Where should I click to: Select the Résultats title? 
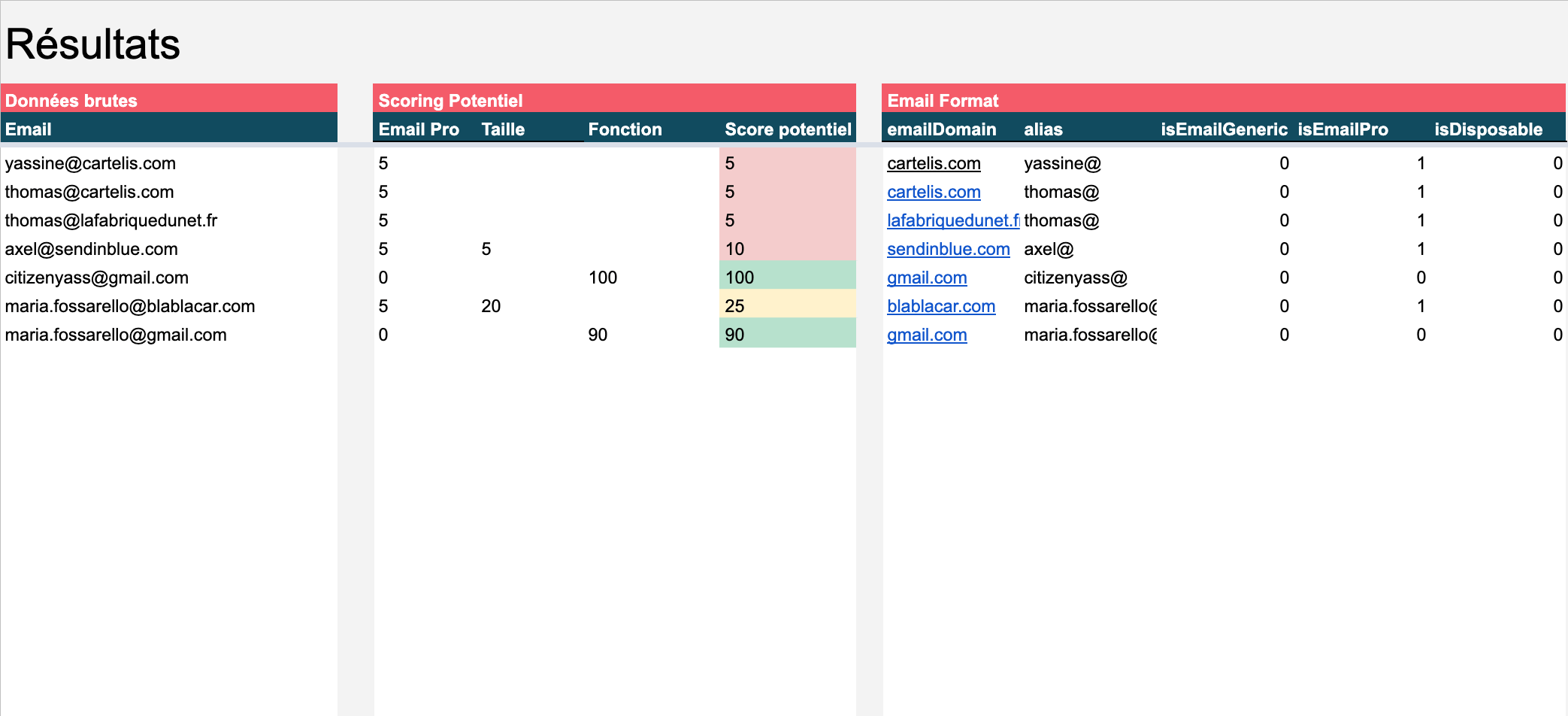click(x=92, y=44)
